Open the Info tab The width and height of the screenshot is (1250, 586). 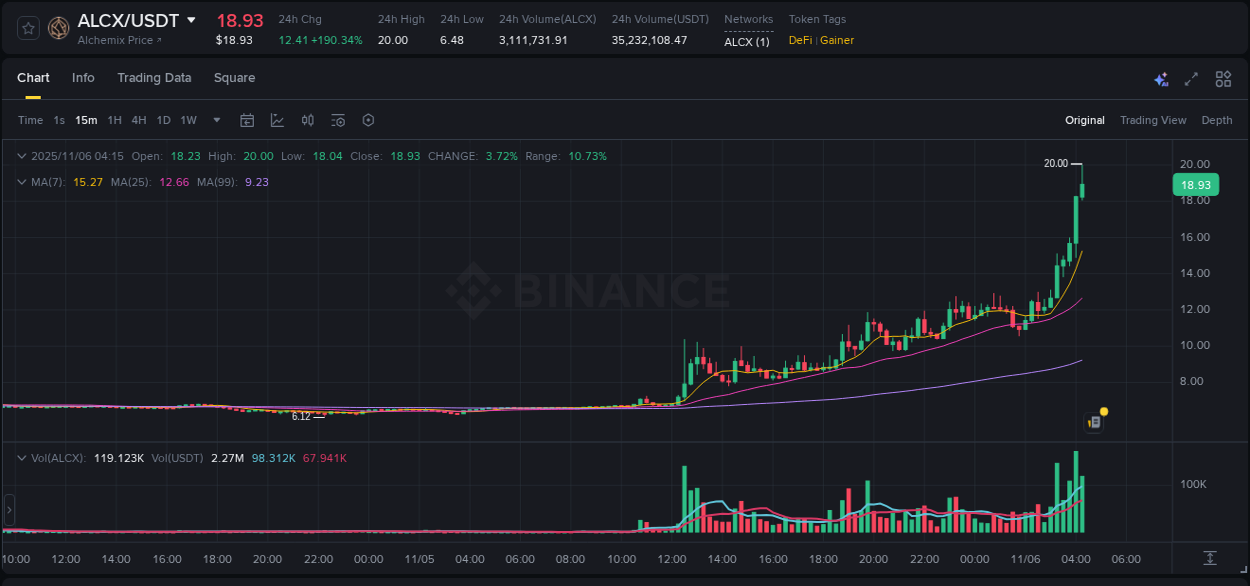pos(83,78)
